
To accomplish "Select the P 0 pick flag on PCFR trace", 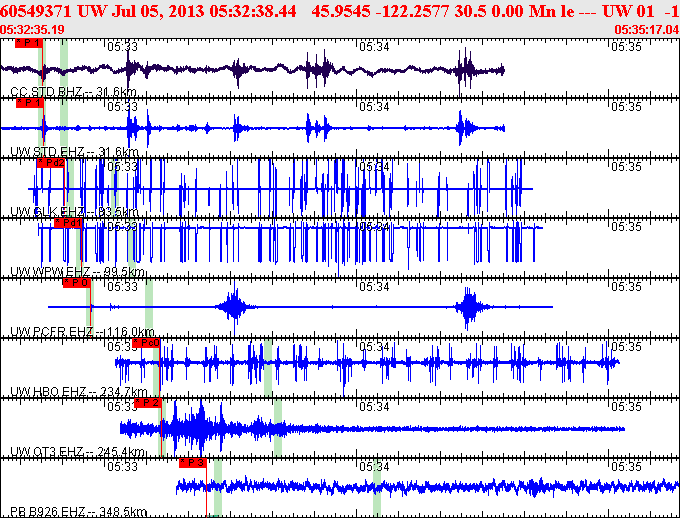I will coord(77,283).
